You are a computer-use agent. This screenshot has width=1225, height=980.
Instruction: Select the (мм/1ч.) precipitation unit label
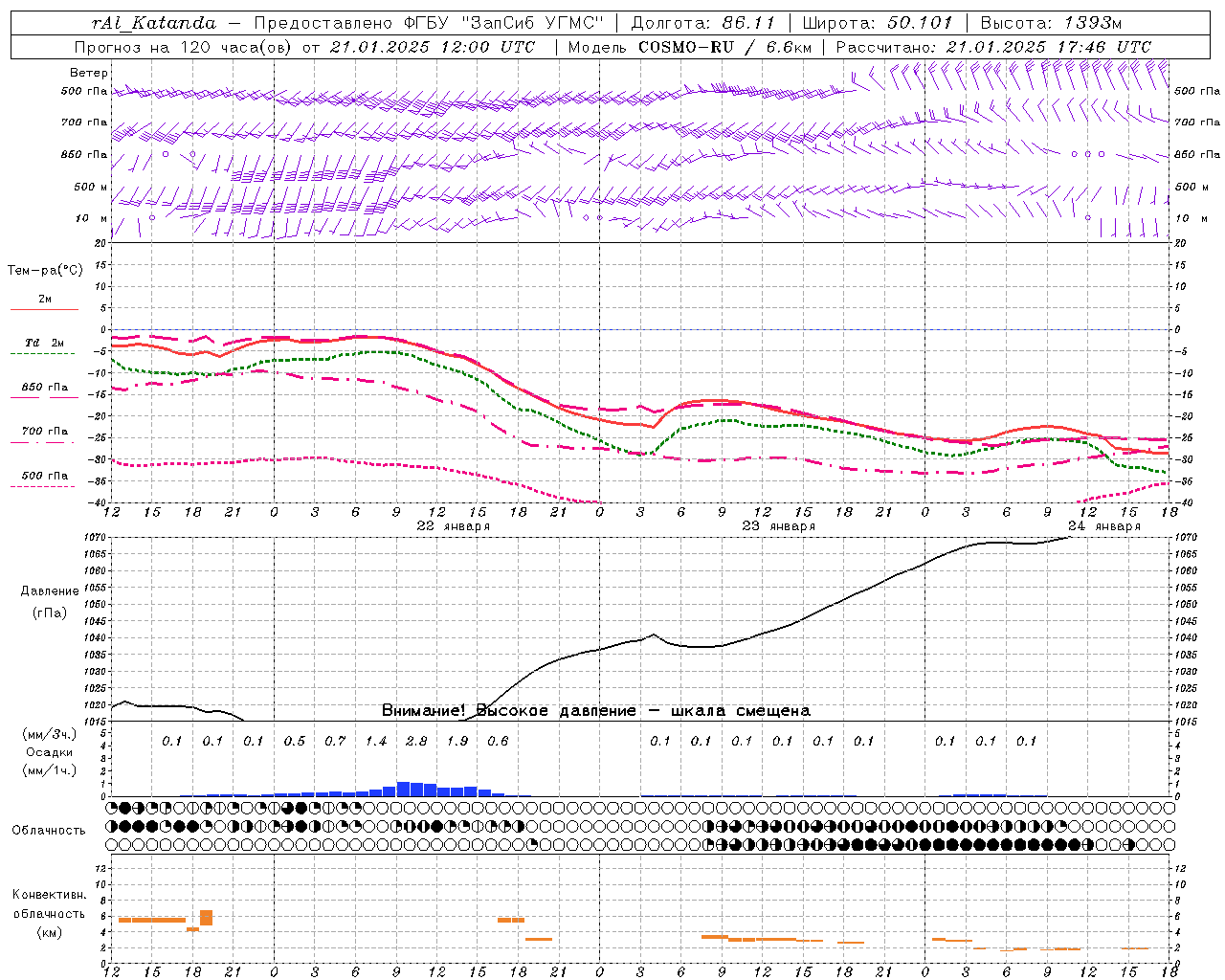pyautogui.click(x=49, y=770)
